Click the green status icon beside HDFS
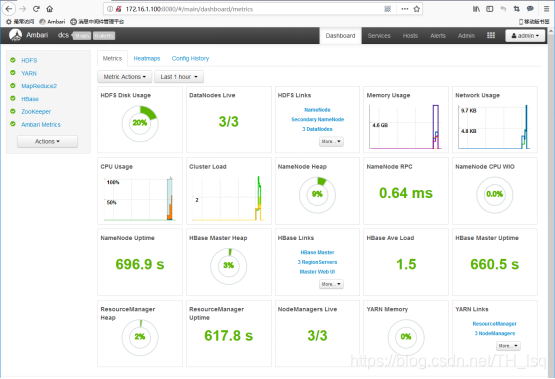The height and width of the screenshot is (379, 555). pyautogui.click(x=13, y=60)
